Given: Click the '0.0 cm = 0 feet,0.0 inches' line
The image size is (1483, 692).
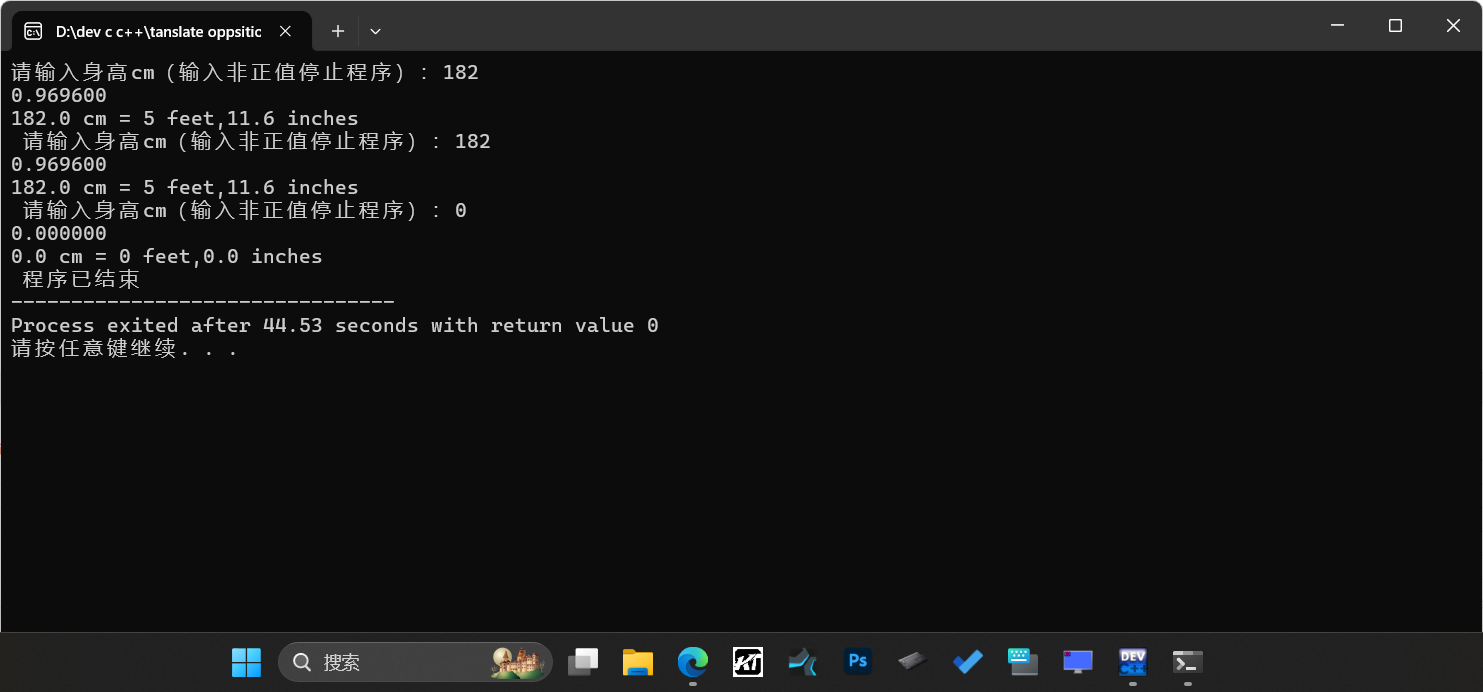Looking at the screenshot, I should point(167,257).
